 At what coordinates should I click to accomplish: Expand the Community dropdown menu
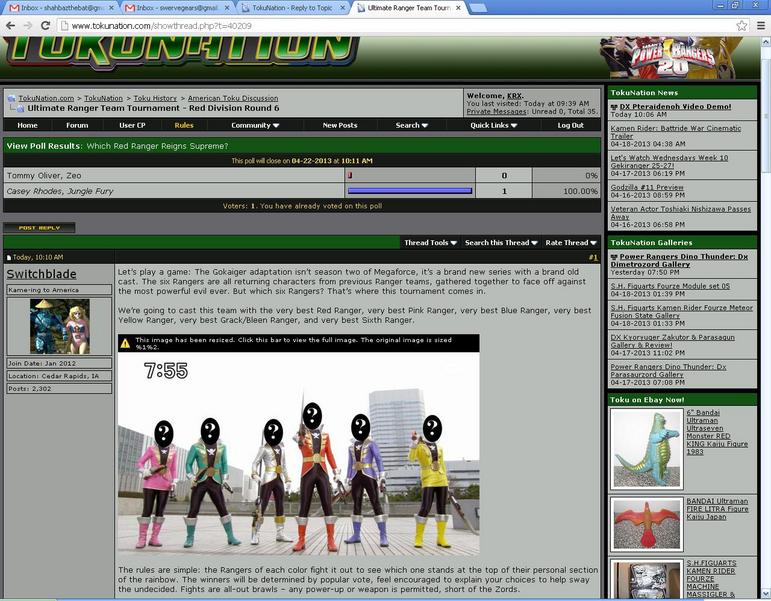[255, 125]
